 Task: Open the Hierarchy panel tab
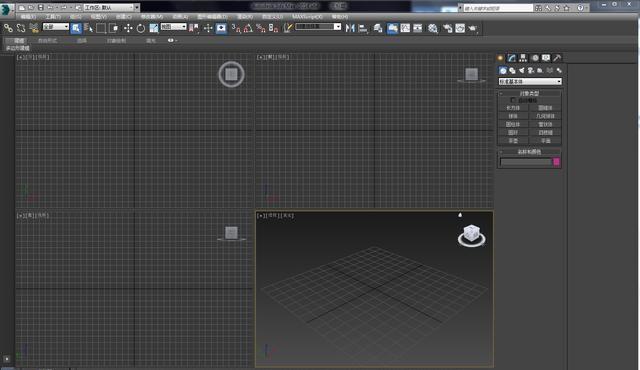click(x=523, y=58)
